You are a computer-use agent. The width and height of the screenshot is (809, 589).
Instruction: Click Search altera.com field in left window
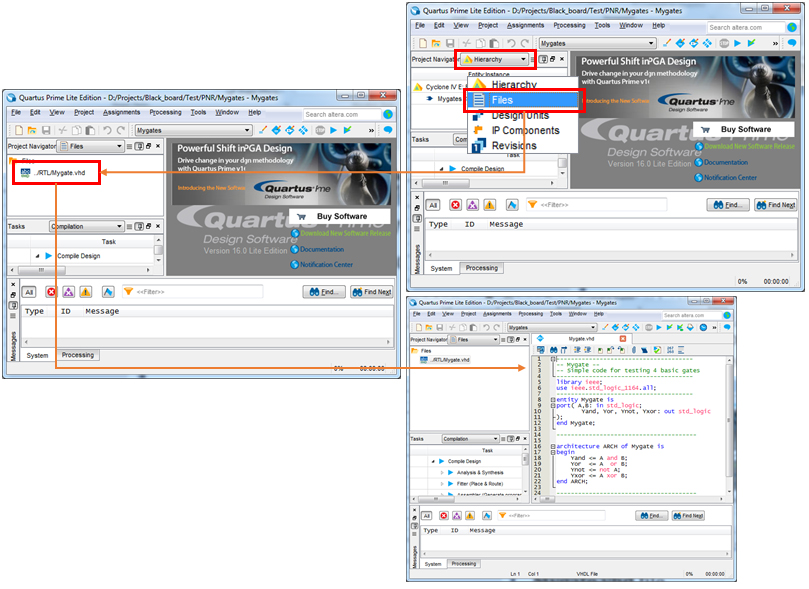(342, 114)
